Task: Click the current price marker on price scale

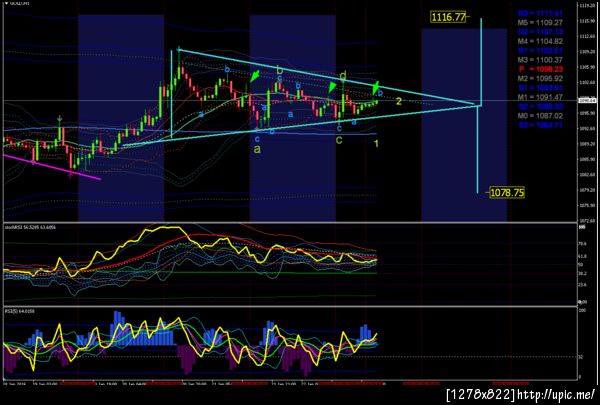Action: 587,101
